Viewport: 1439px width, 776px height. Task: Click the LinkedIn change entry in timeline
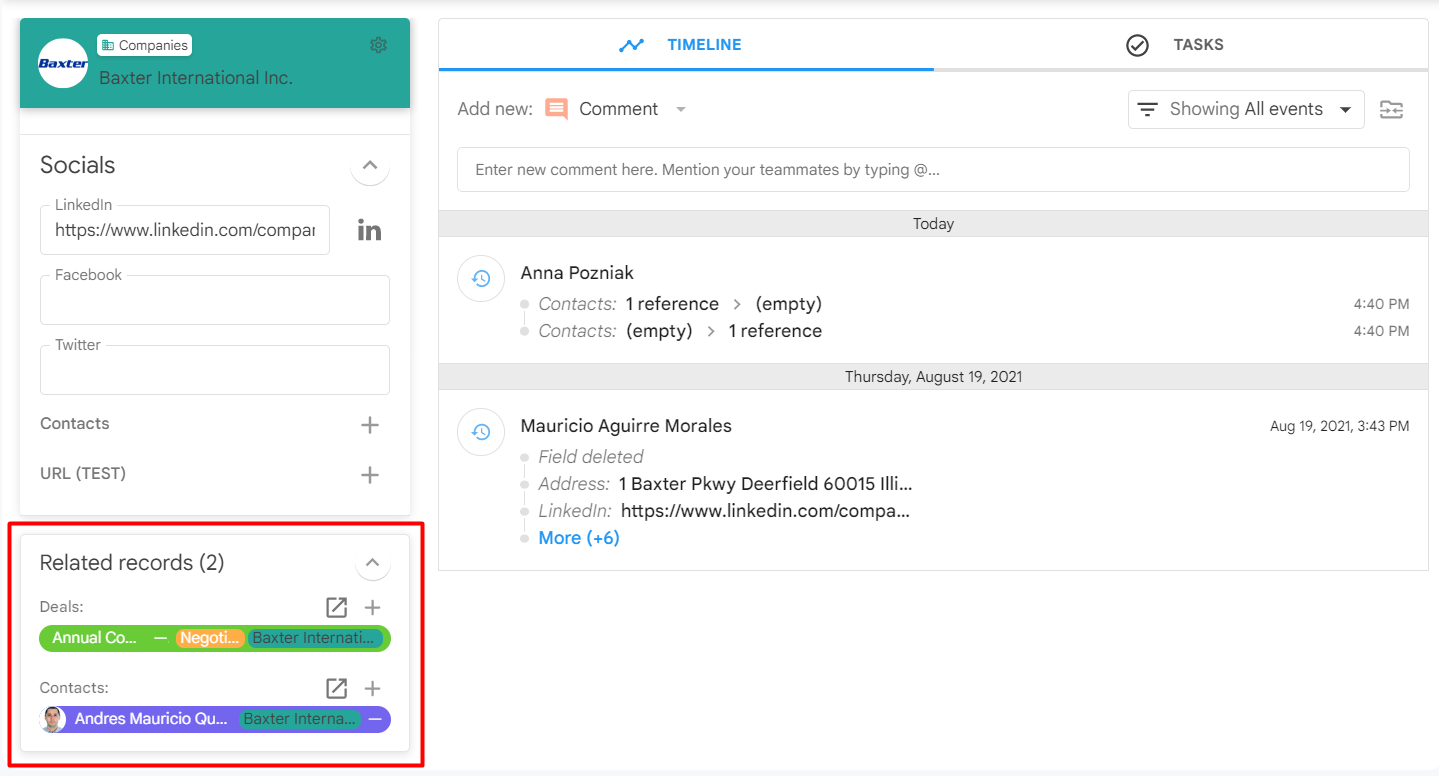coord(724,511)
